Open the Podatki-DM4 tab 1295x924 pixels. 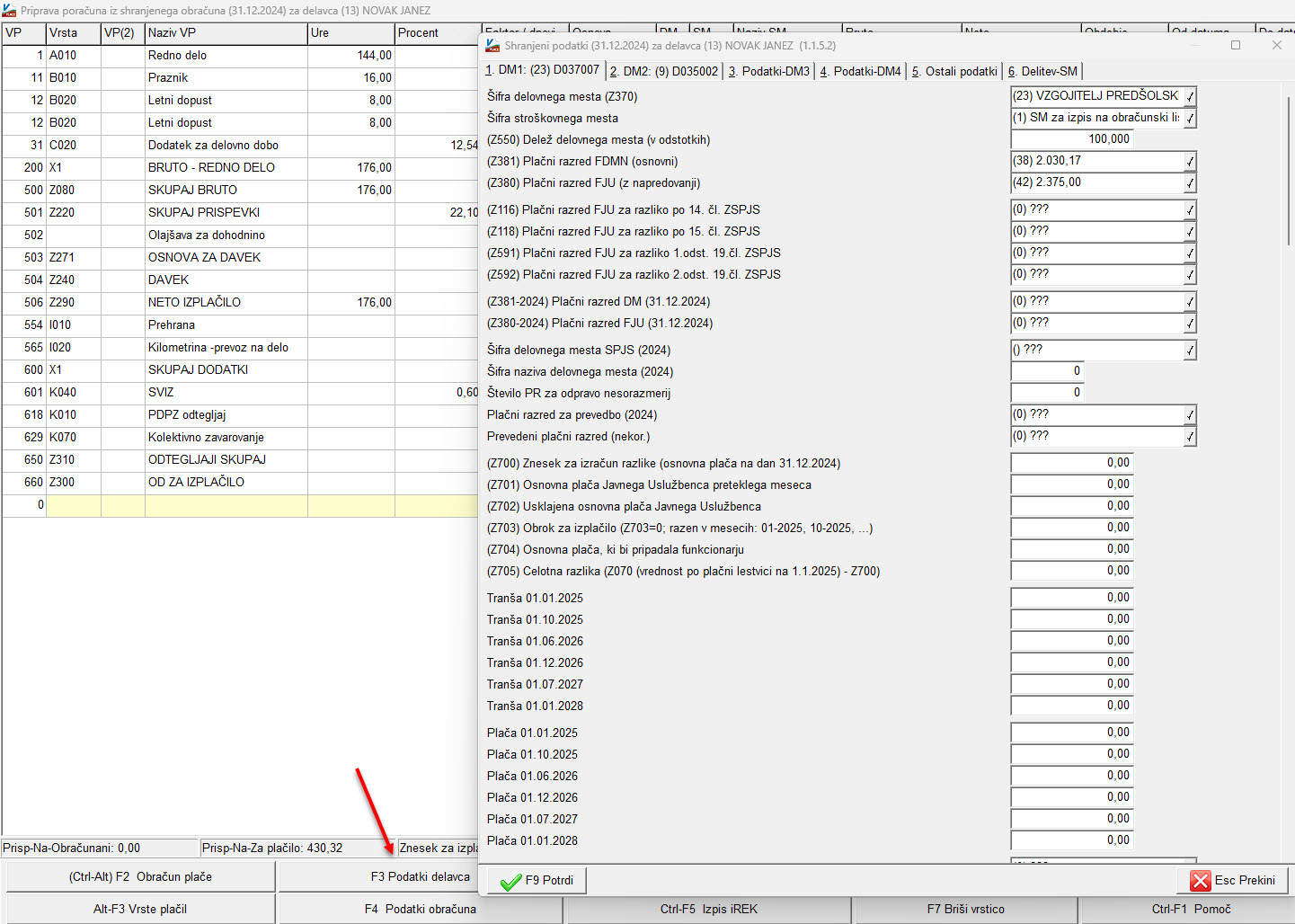[x=860, y=71]
